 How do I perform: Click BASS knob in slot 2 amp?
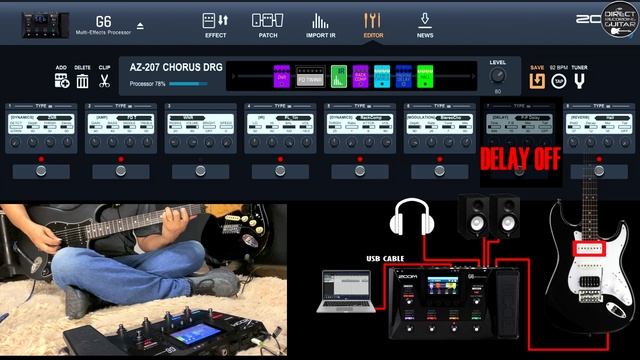click(x=112, y=142)
